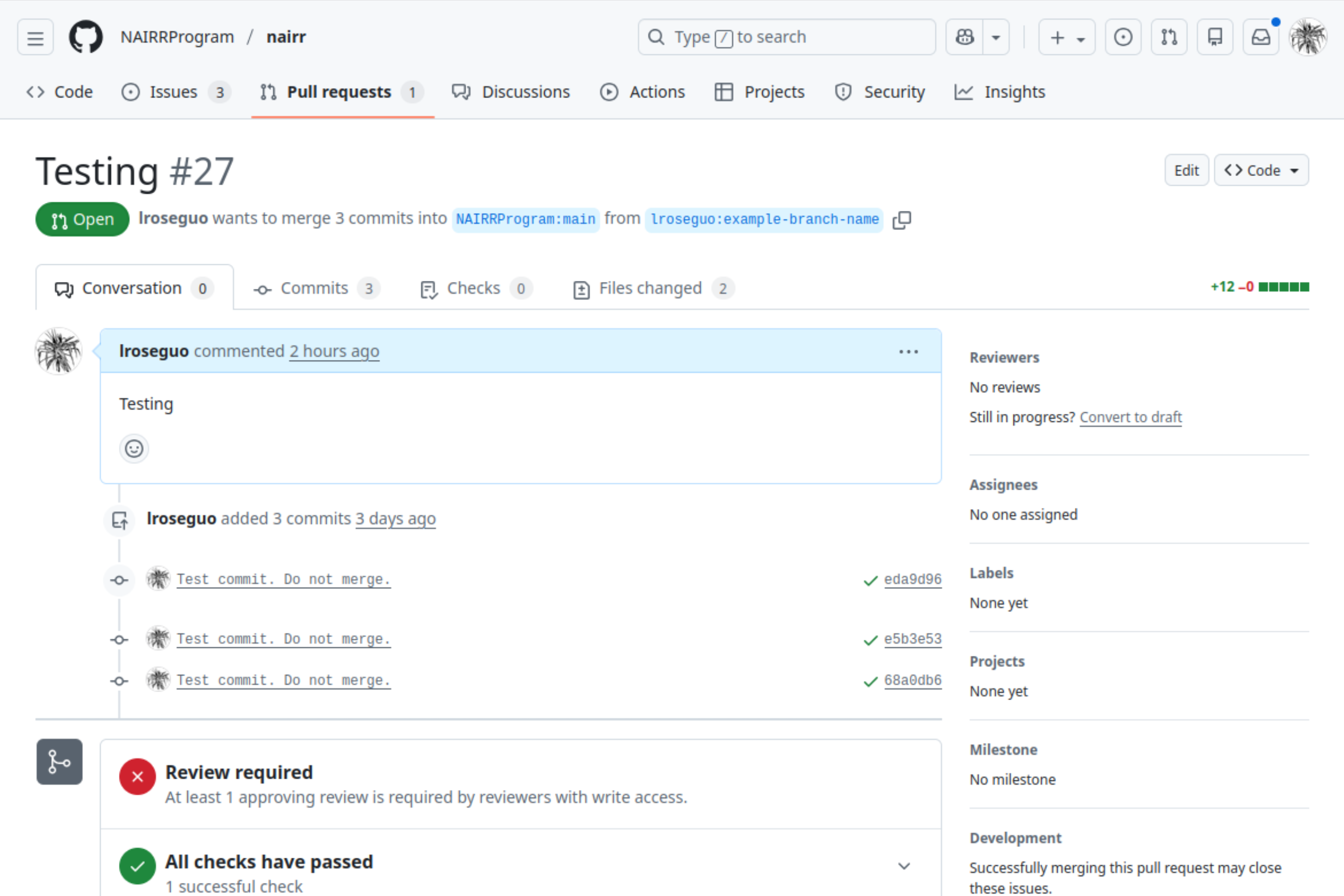
Task: Click the Edit title button
Action: click(1186, 170)
